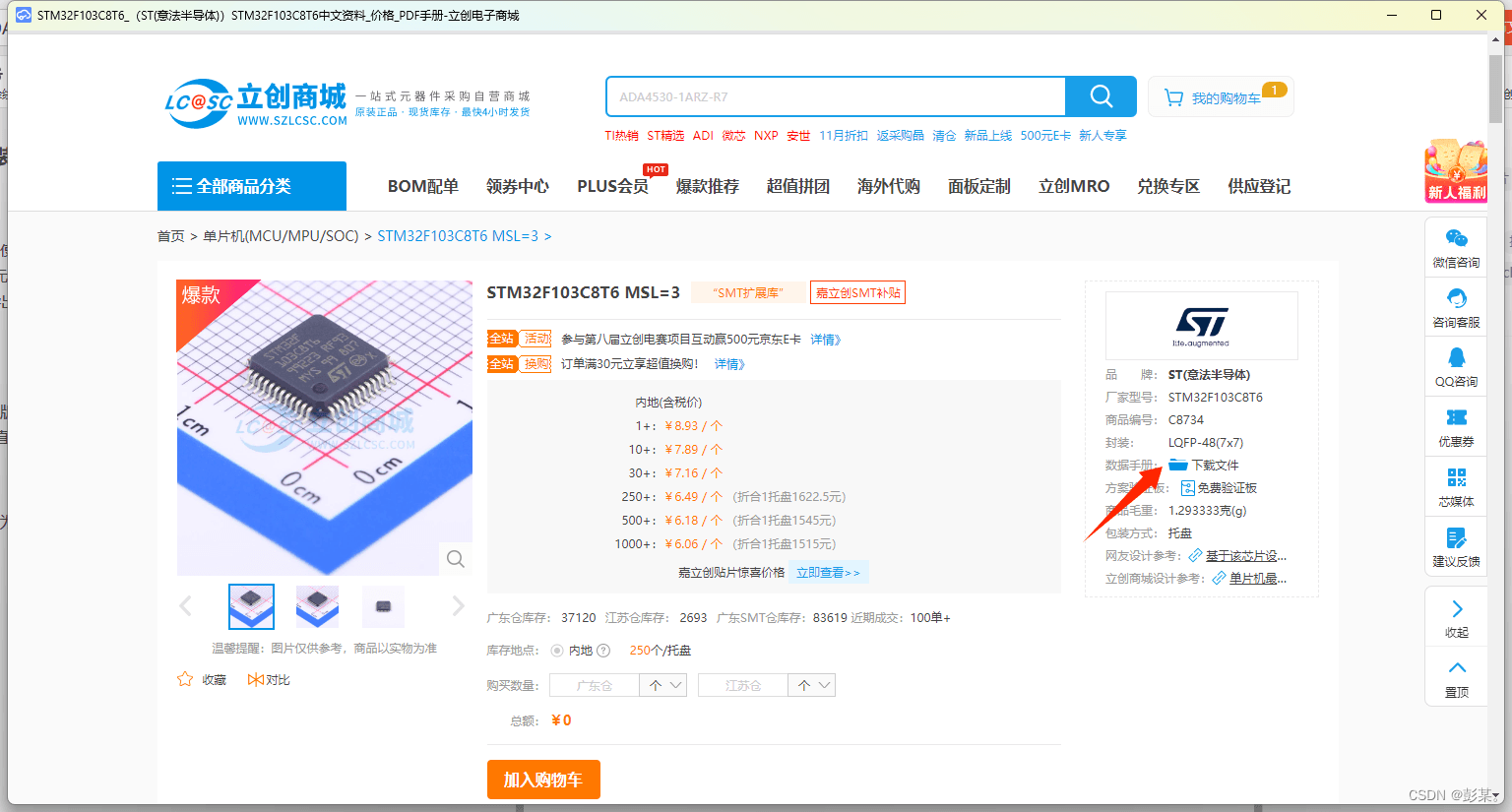Click the 500元E卡 hot keyword link

tap(1045, 136)
